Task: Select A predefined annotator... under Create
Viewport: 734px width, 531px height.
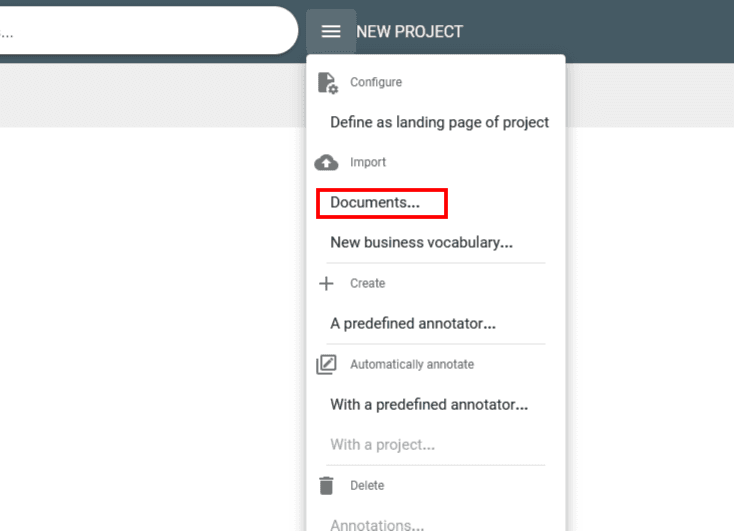Action: point(413,323)
